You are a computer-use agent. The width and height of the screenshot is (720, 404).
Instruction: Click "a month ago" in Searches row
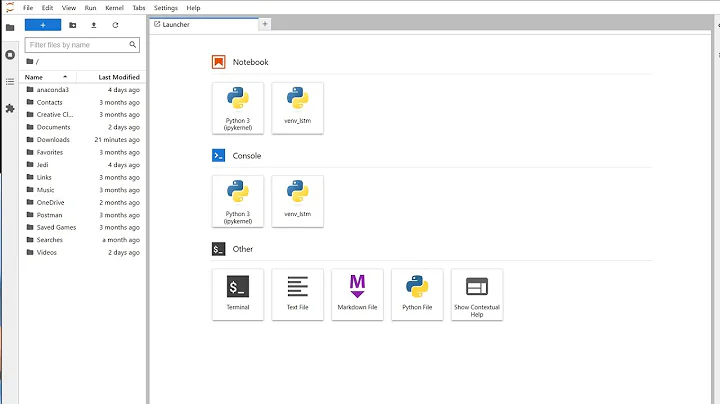click(x=121, y=240)
